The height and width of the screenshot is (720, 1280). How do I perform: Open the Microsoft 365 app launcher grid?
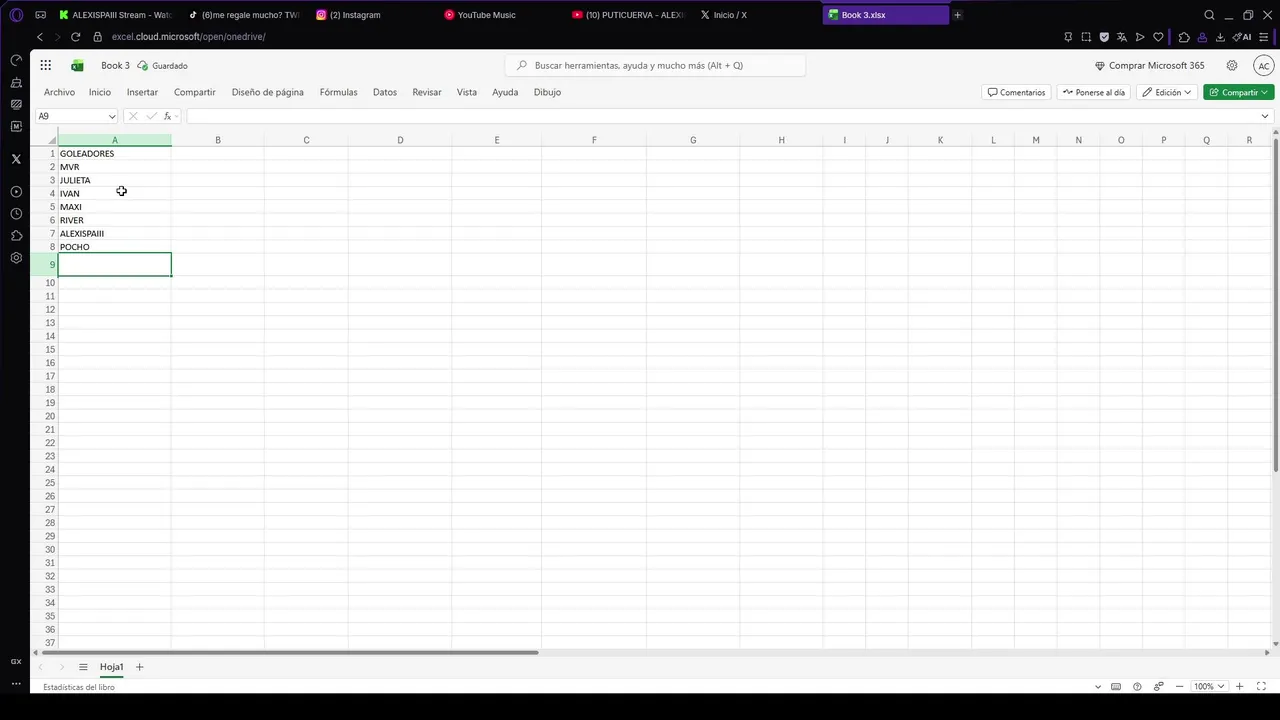coord(46,65)
